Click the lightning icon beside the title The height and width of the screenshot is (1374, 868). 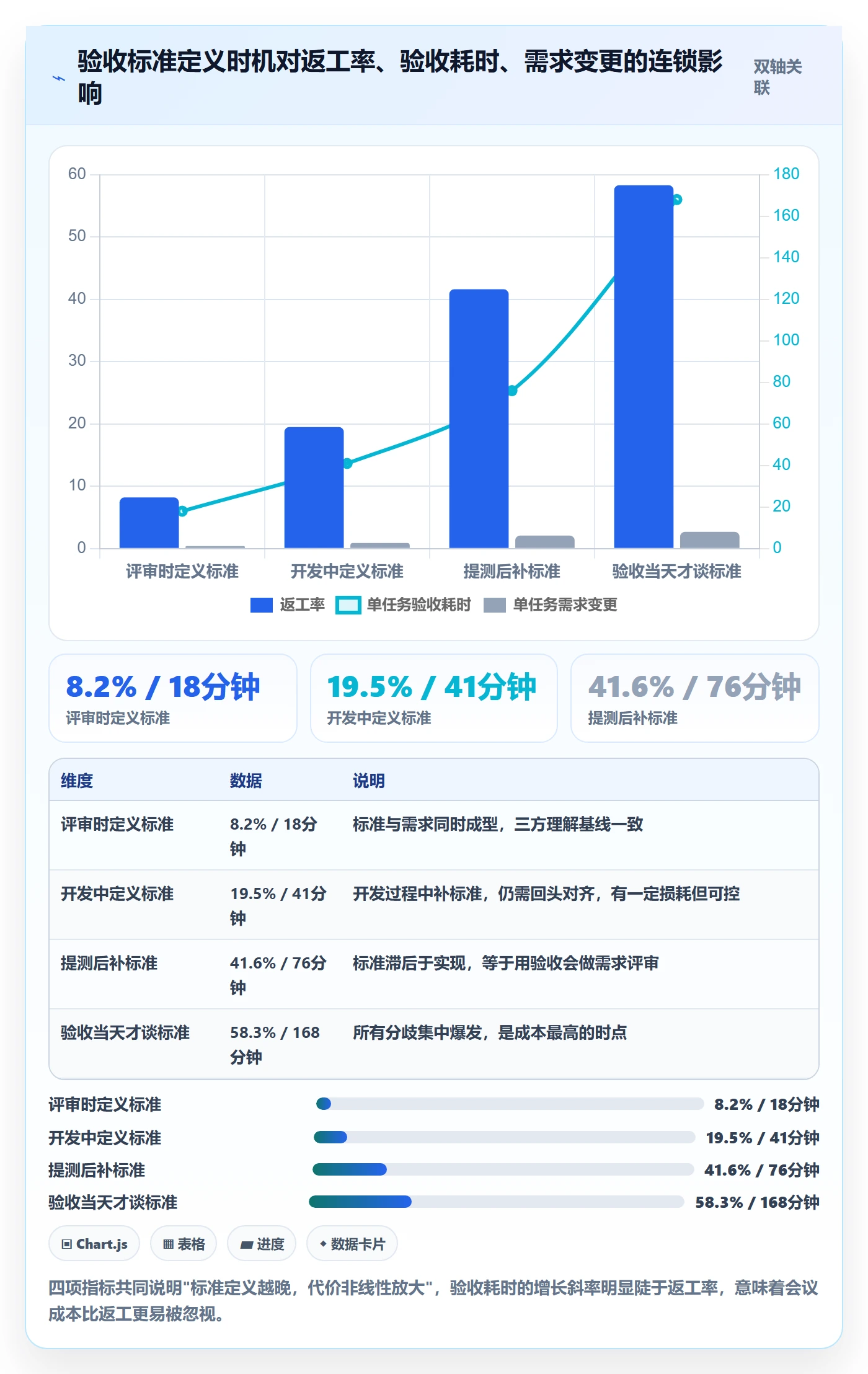[x=59, y=79]
